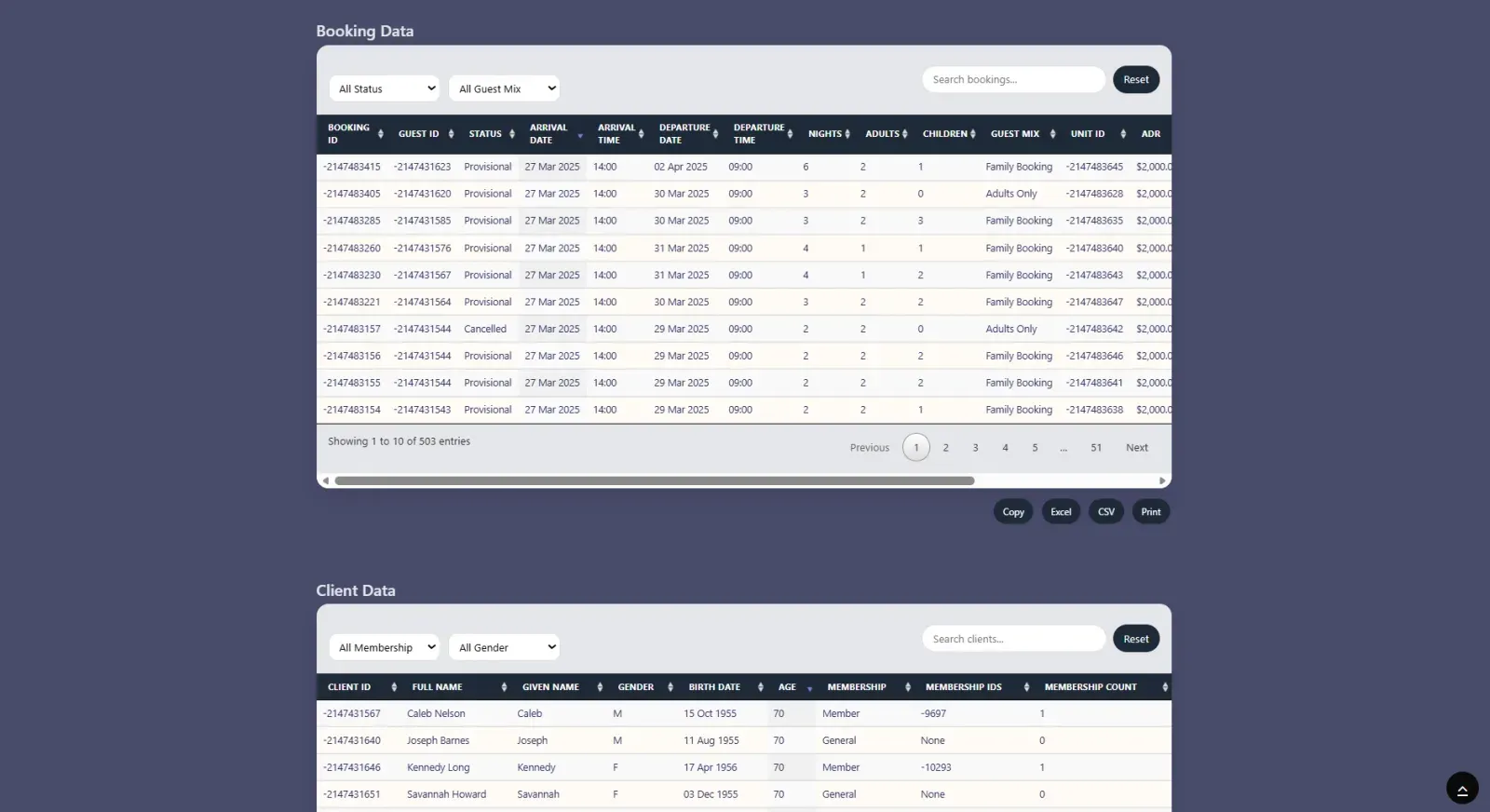The image size is (1490, 812).
Task: Sort by Booking ID column arrows
Action: [380, 134]
